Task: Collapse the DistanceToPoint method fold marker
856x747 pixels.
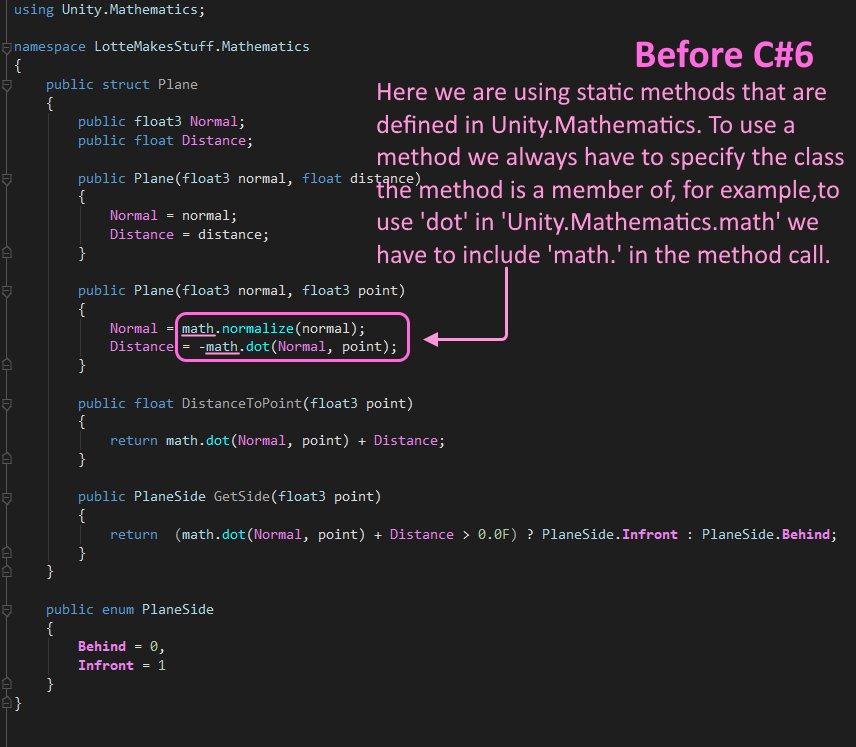Action: (7, 405)
